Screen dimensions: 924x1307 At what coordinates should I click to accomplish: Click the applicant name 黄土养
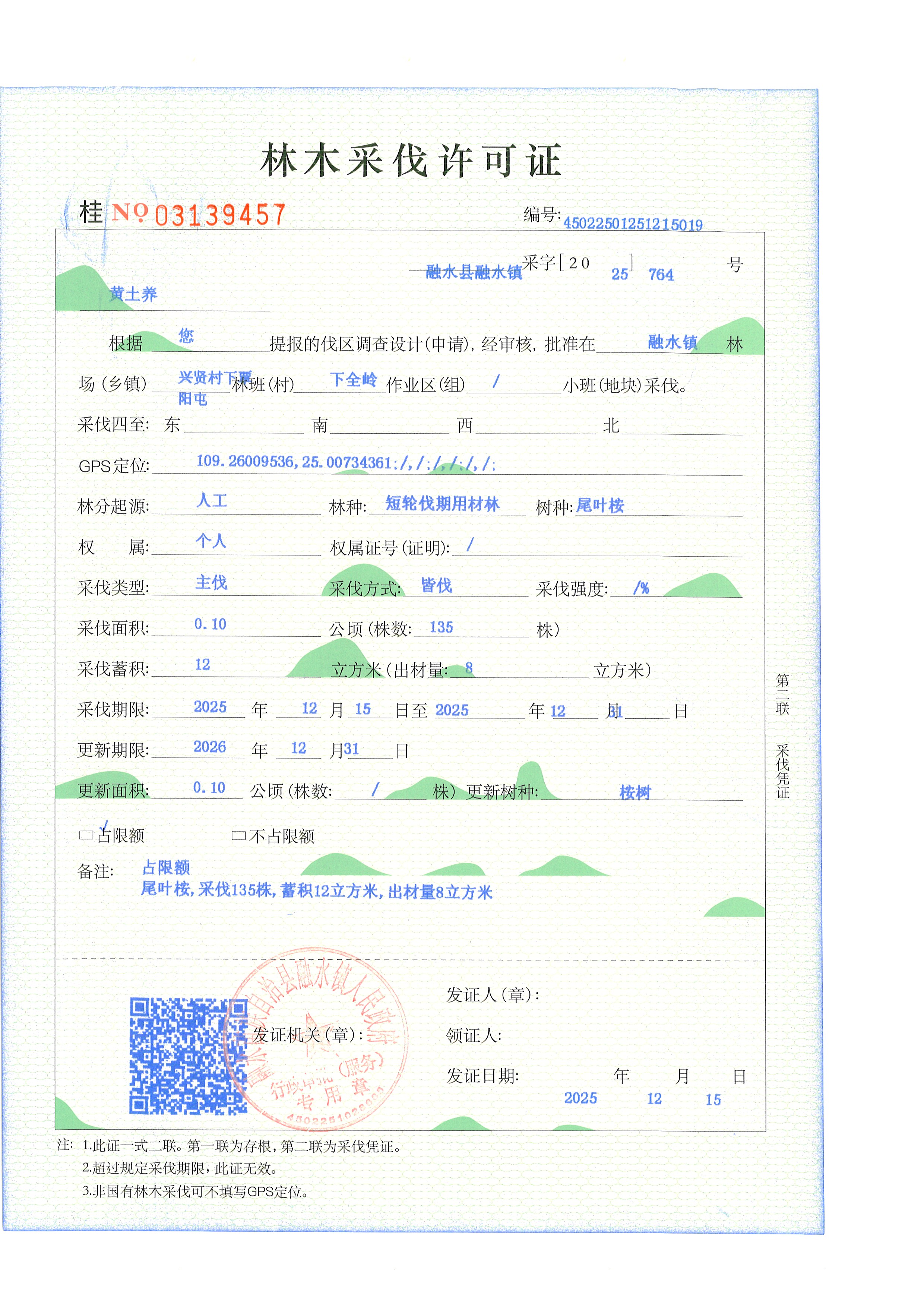[133, 294]
